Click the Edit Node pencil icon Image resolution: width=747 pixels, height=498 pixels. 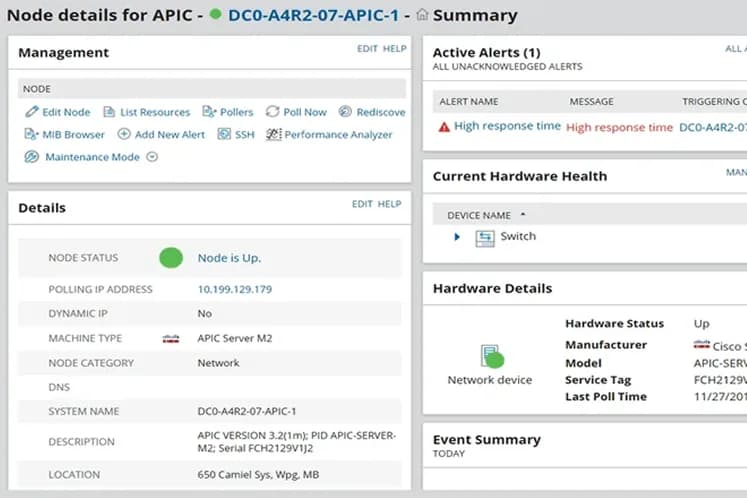tap(32, 112)
